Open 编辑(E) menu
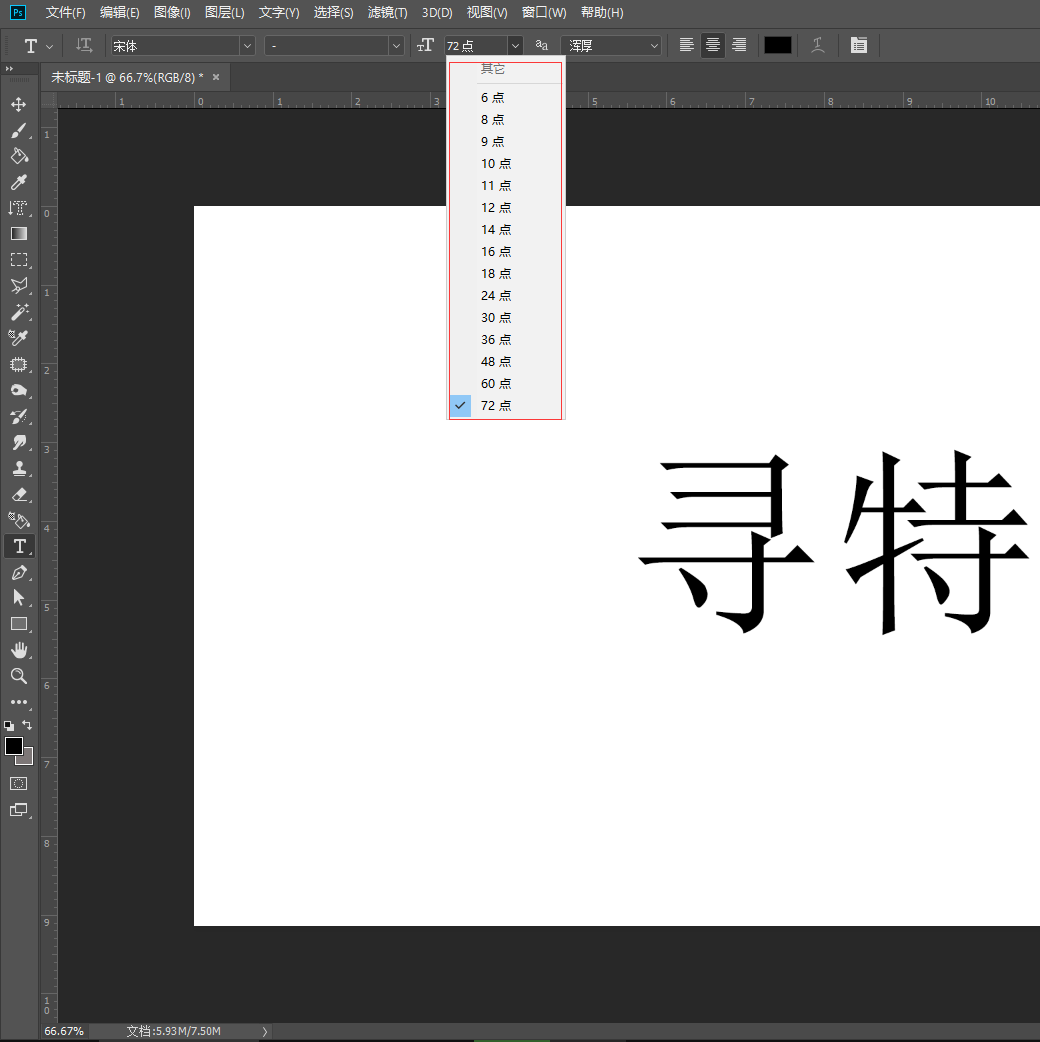This screenshot has width=1040, height=1042. 120,13
